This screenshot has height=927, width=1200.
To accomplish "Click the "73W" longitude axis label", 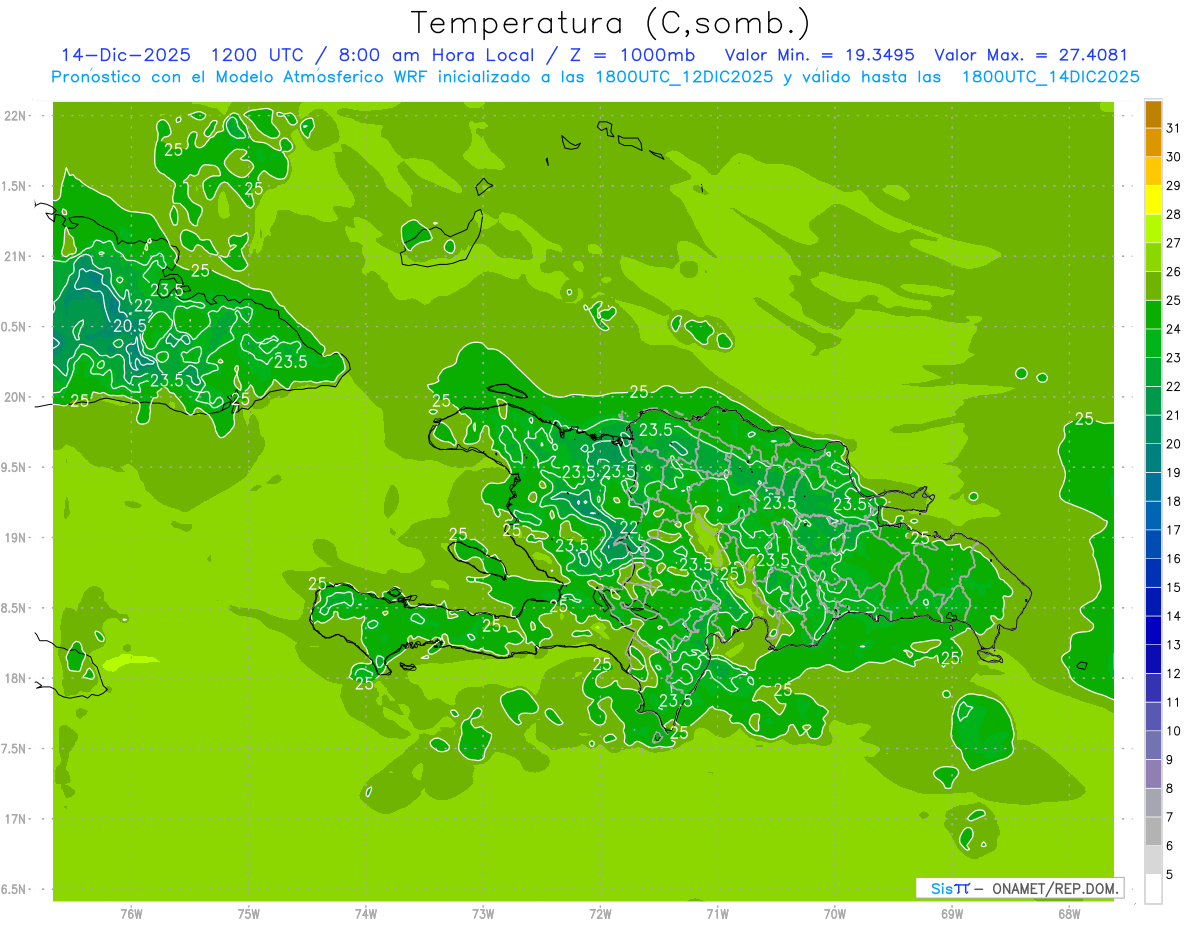I will coord(483,914).
